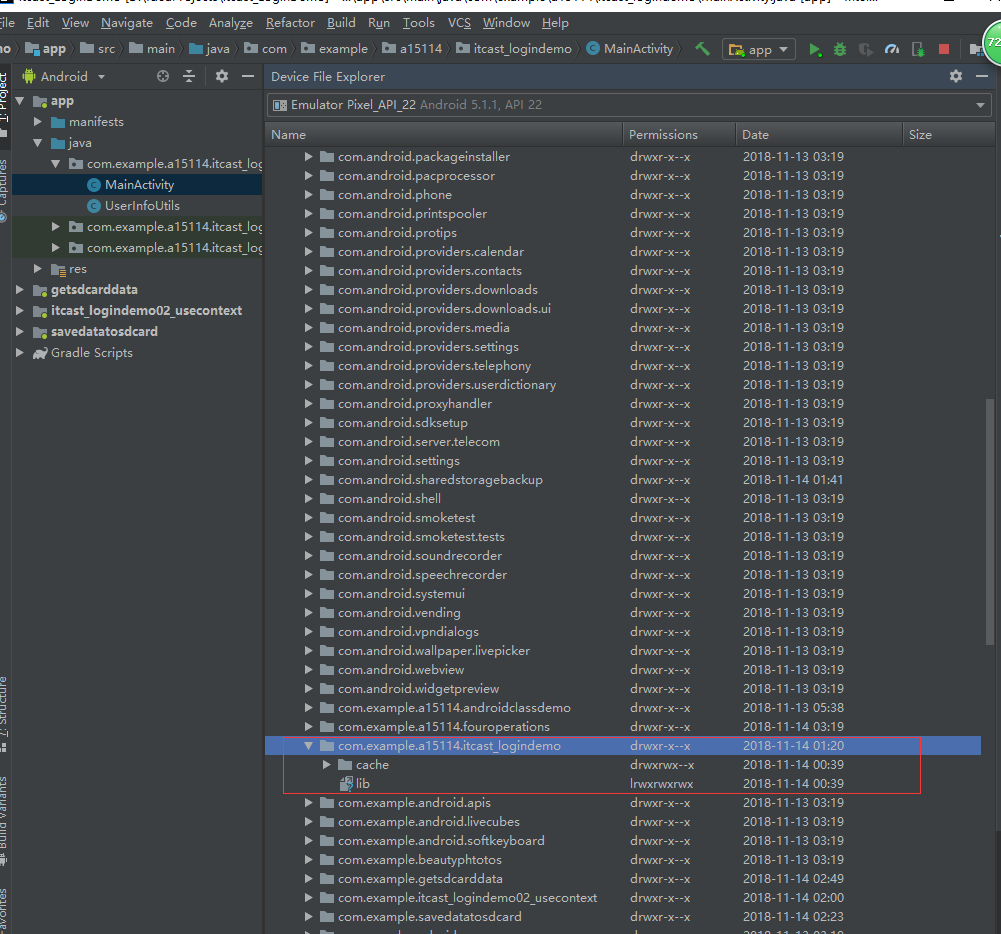Collapse the com.example.a15114.itcast_logindemo folder
The height and width of the screenshot is (934, 1001).
tap(308, 745)
